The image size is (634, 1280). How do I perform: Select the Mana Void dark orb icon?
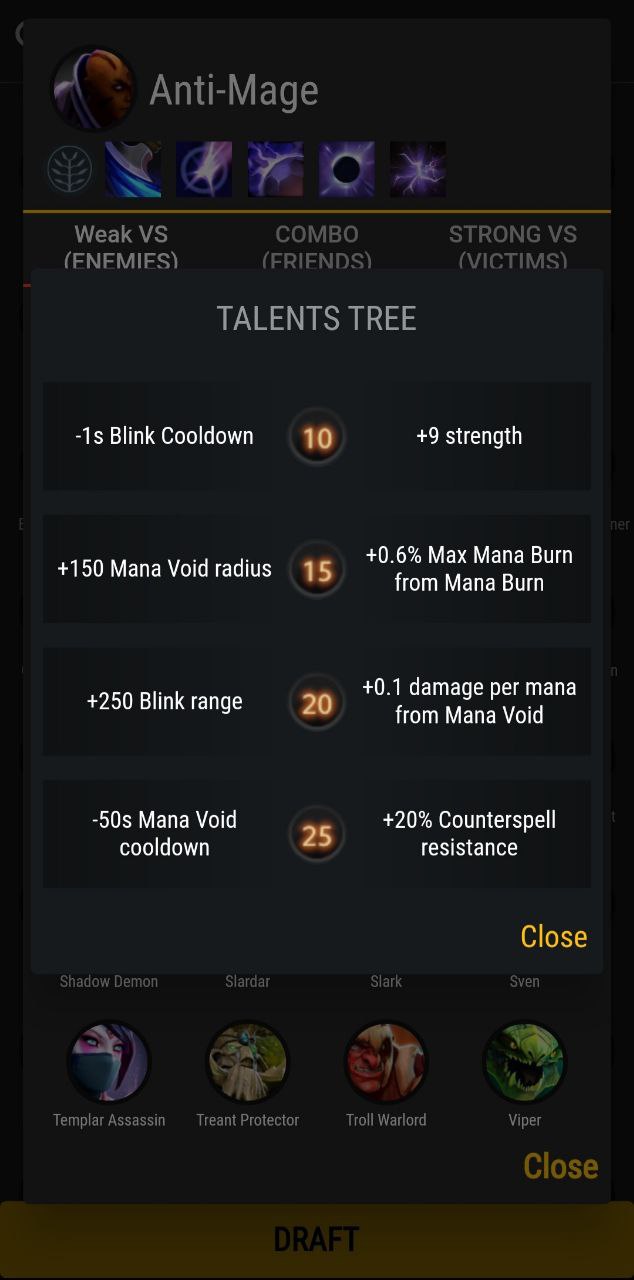pyautogui.click(x=347, y=169)
